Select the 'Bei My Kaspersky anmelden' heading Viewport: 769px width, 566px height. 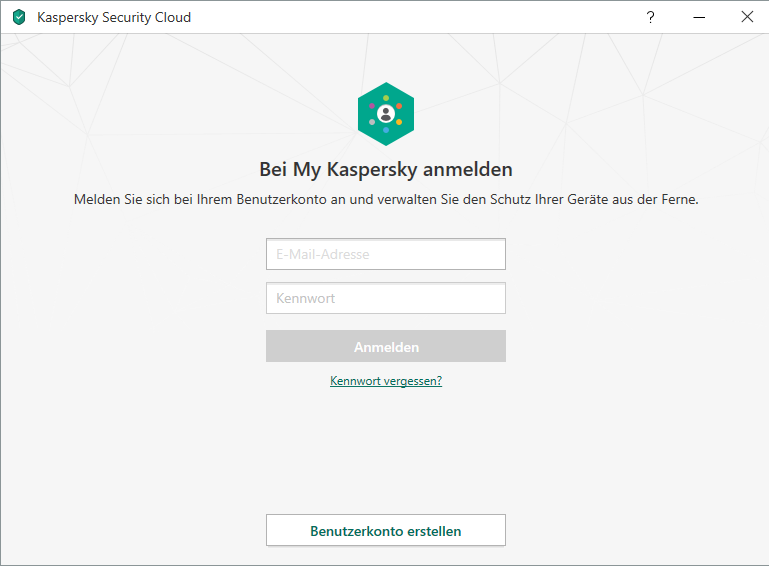[386, 170]
